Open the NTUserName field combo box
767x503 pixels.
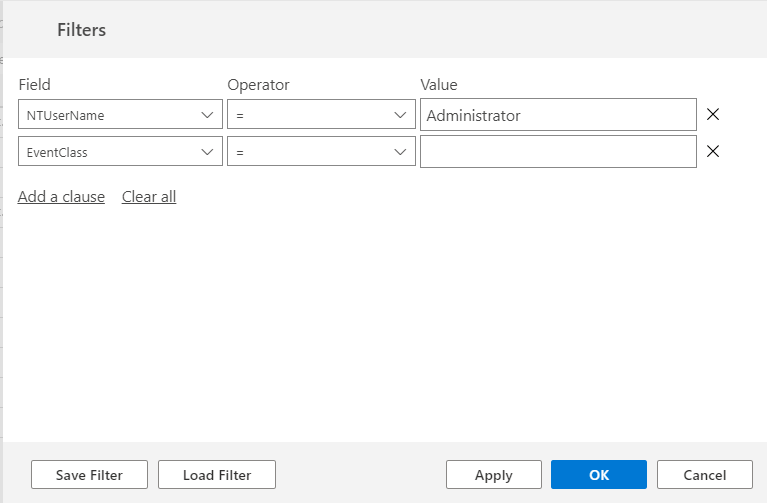tap(110, 115)
